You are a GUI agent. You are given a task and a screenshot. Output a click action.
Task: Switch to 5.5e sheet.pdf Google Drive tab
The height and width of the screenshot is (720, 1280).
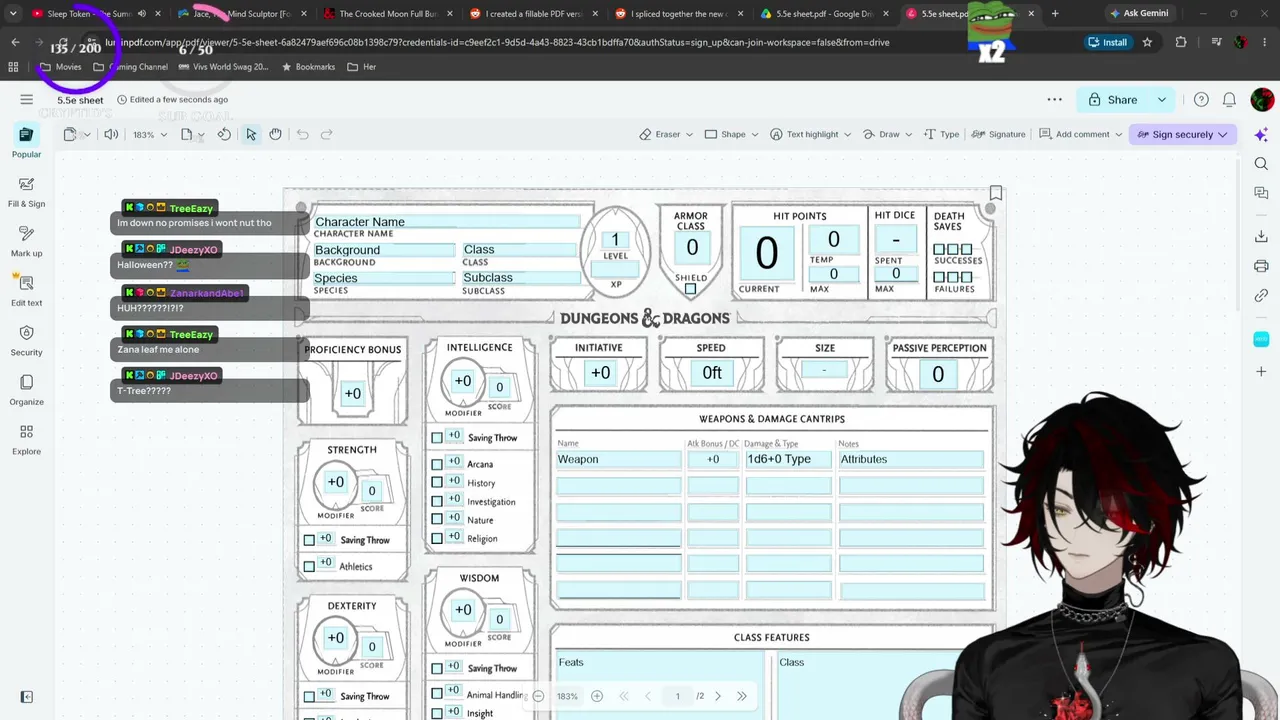[x=824, y=14]
